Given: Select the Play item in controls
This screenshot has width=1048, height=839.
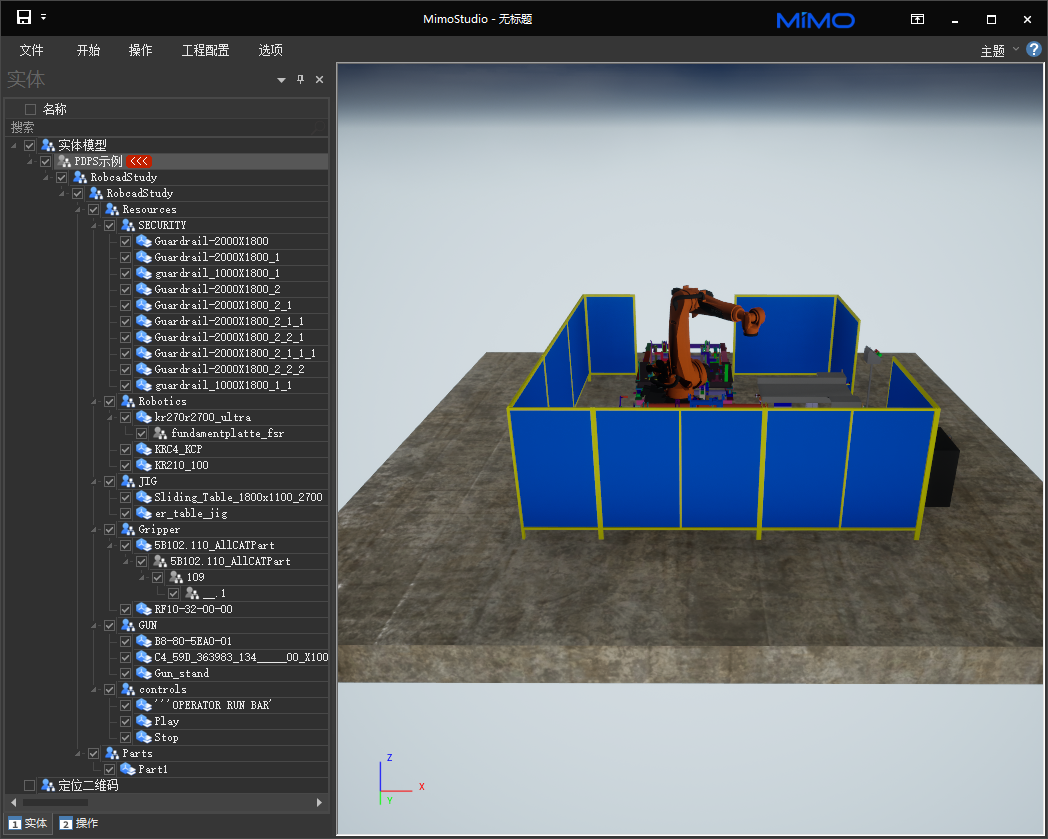Looking at the screenshot, I should (166, 721).
